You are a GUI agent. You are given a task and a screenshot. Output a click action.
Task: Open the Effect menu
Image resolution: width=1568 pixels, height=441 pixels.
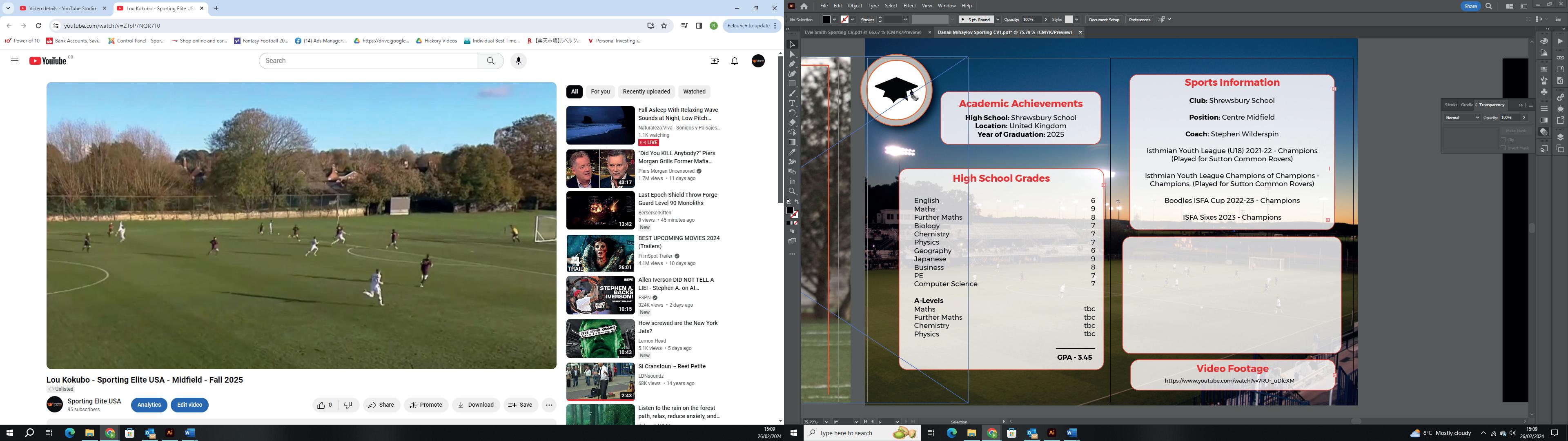coord(909,5)
